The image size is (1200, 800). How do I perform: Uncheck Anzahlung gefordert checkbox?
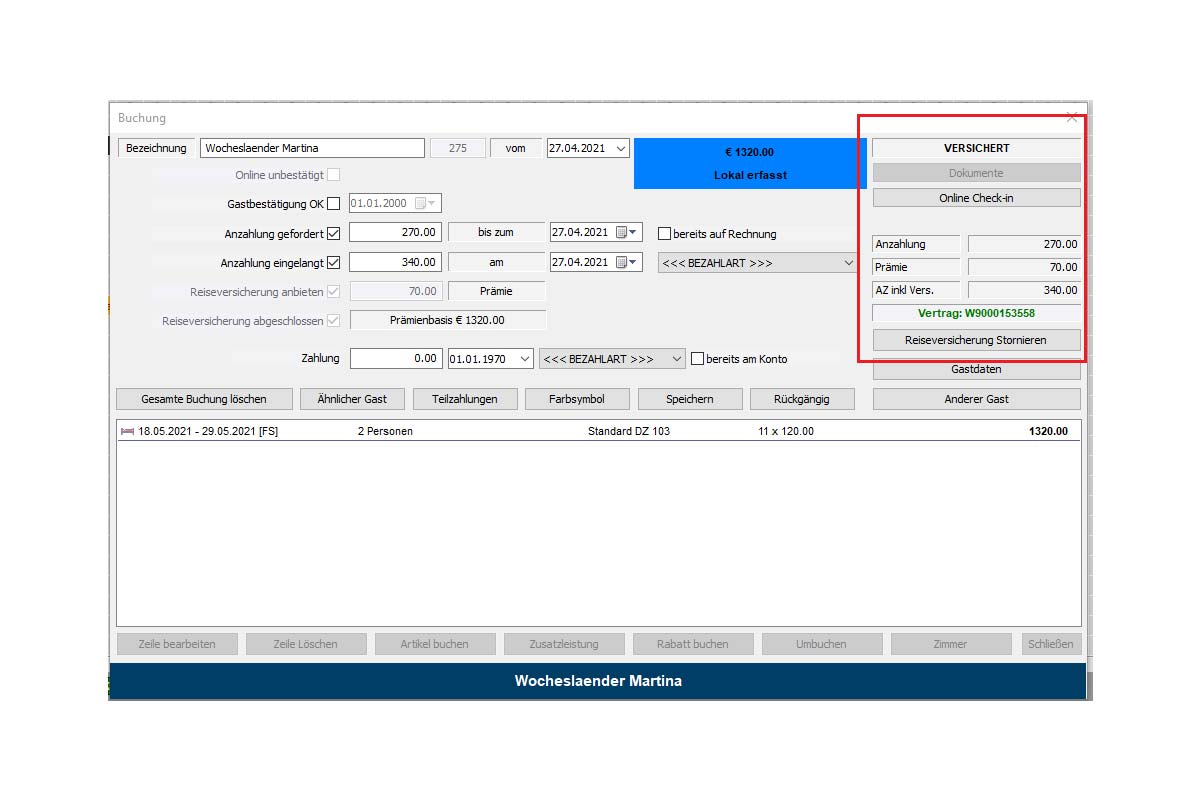point(334,234)
